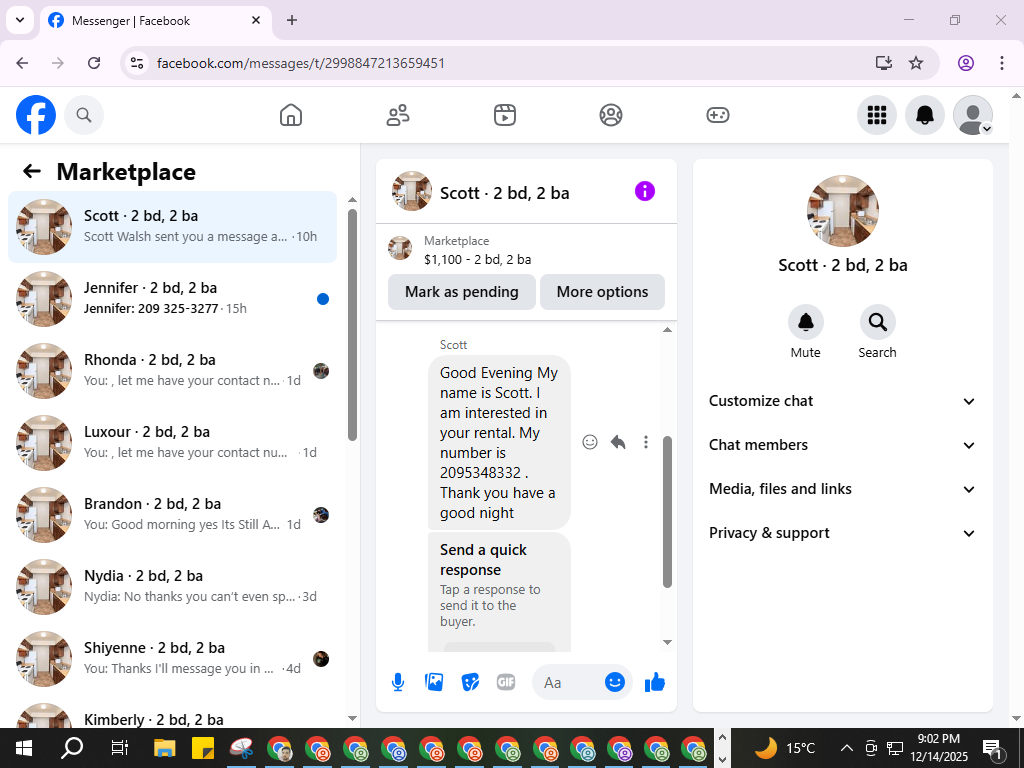
Task: Expand Media, files and links section
Action: coord(842,489)
